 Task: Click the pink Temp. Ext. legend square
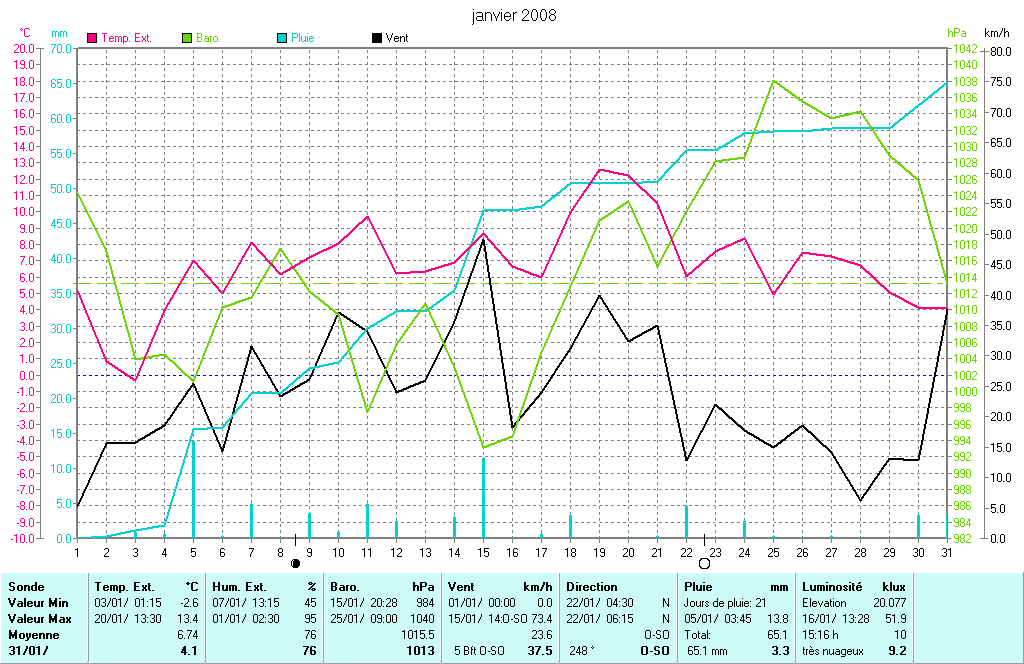pyautogui.click(x=93, y=38)
